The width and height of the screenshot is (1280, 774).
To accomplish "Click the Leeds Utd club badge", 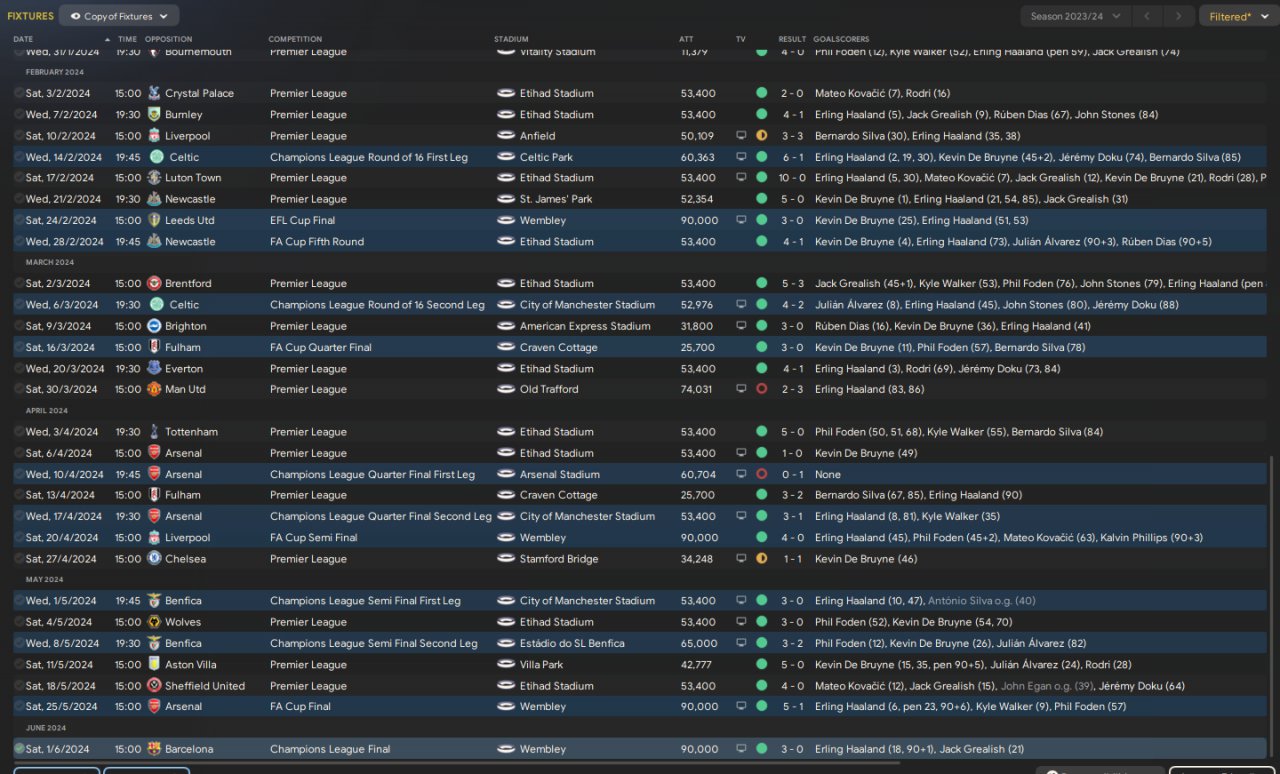I will (x=154, y=220).
